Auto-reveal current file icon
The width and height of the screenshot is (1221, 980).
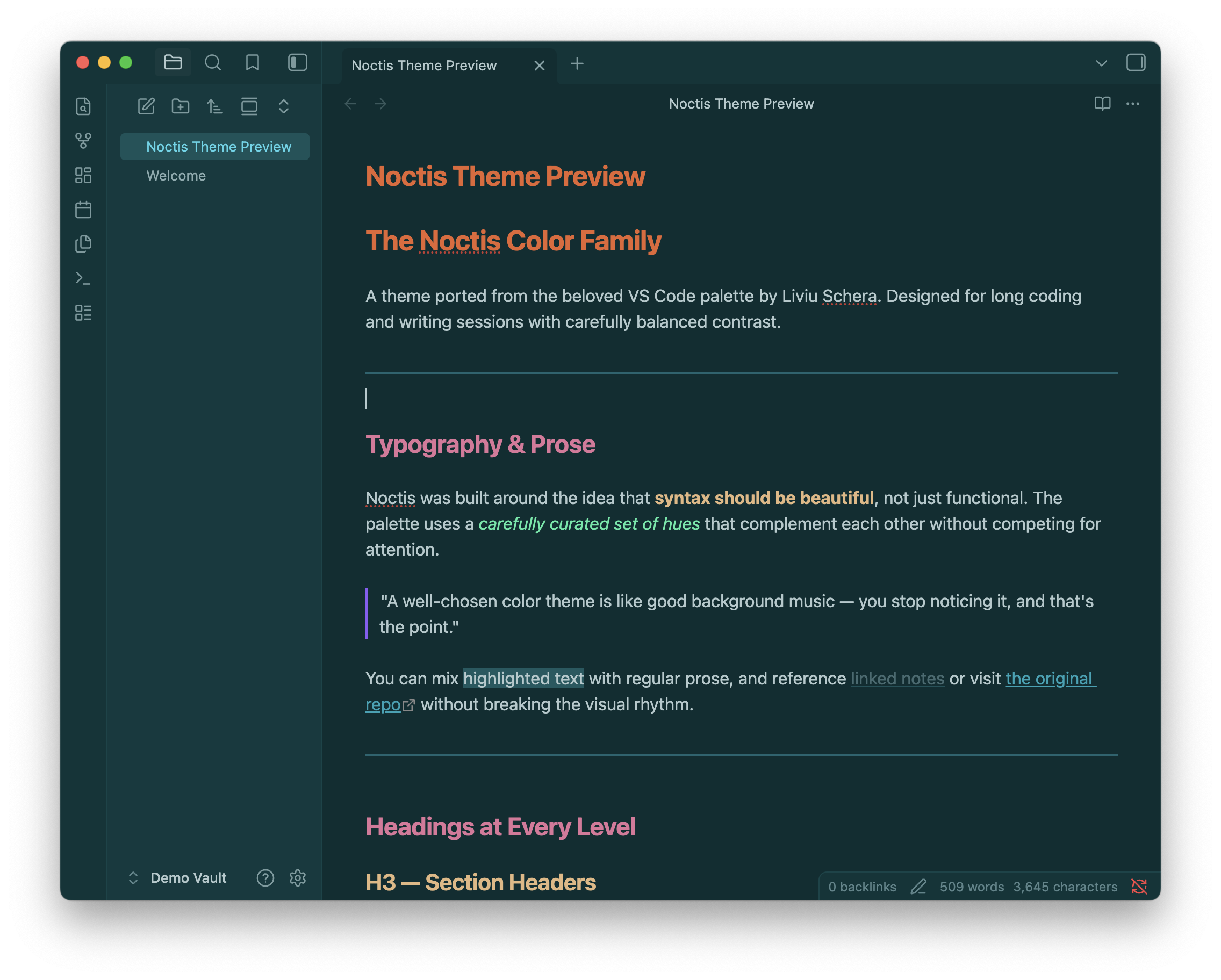[x=249, y=106]
